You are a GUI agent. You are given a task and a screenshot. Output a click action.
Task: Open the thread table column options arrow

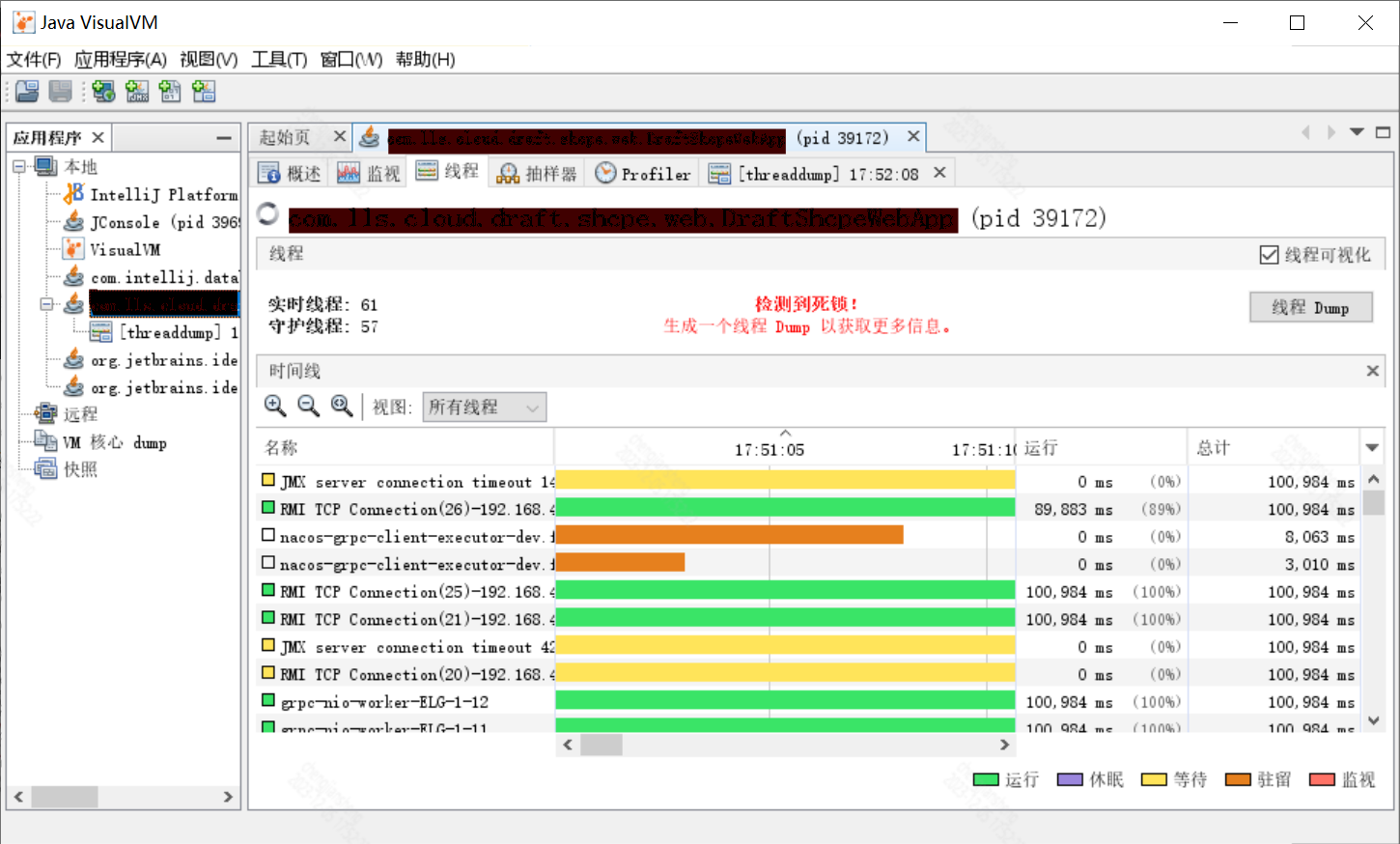(1372, 448)
